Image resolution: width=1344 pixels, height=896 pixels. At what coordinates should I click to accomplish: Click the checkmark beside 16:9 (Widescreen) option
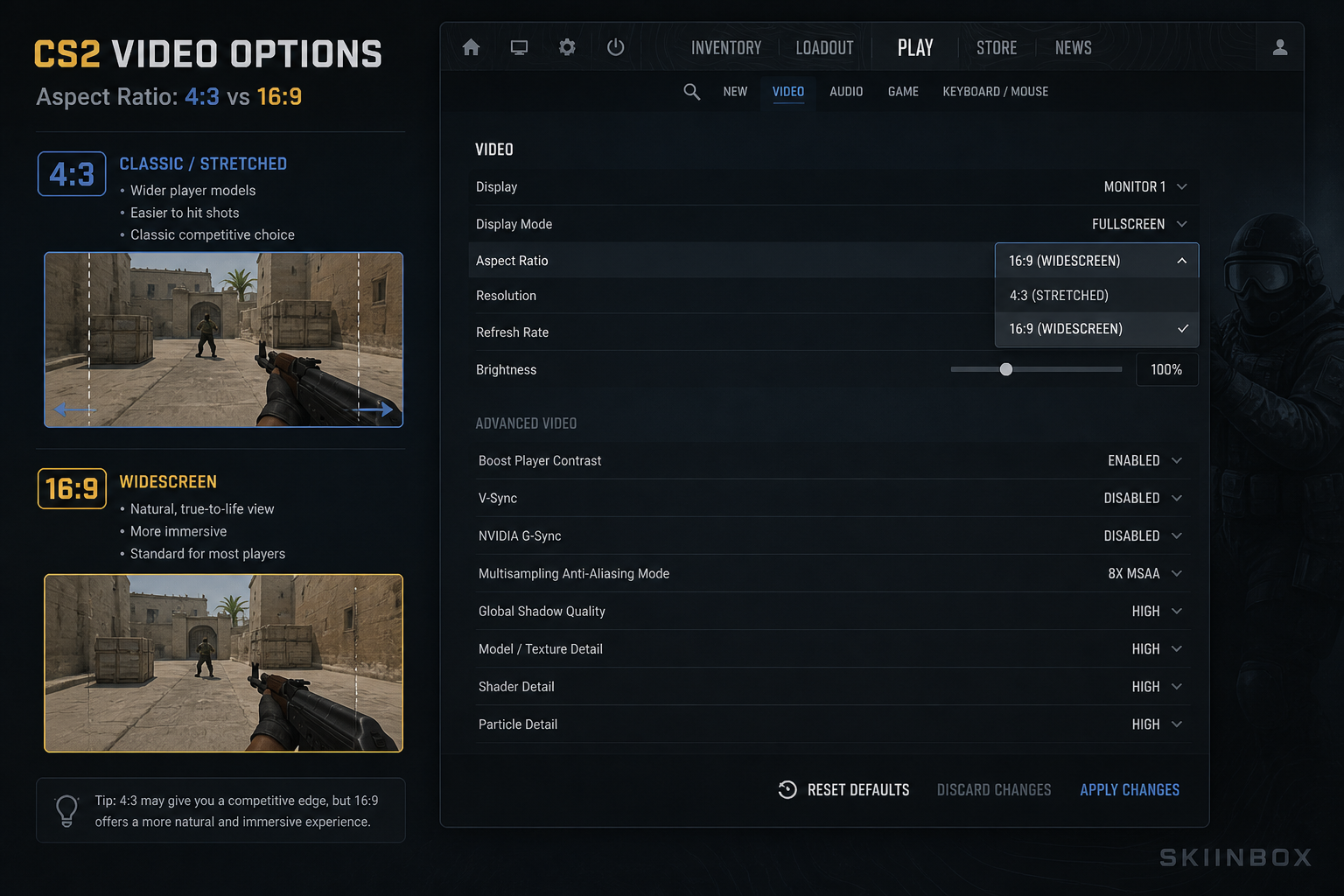click(1183, 329)
